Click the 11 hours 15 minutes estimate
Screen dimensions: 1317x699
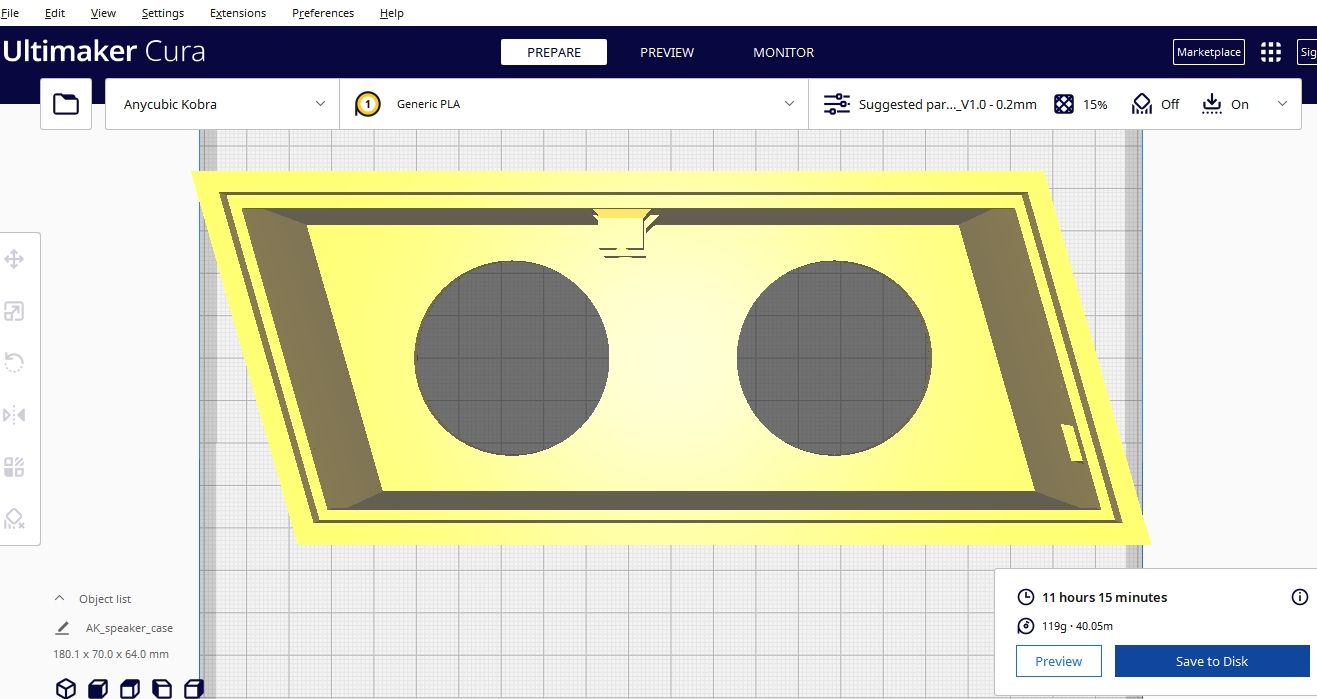1104,597
